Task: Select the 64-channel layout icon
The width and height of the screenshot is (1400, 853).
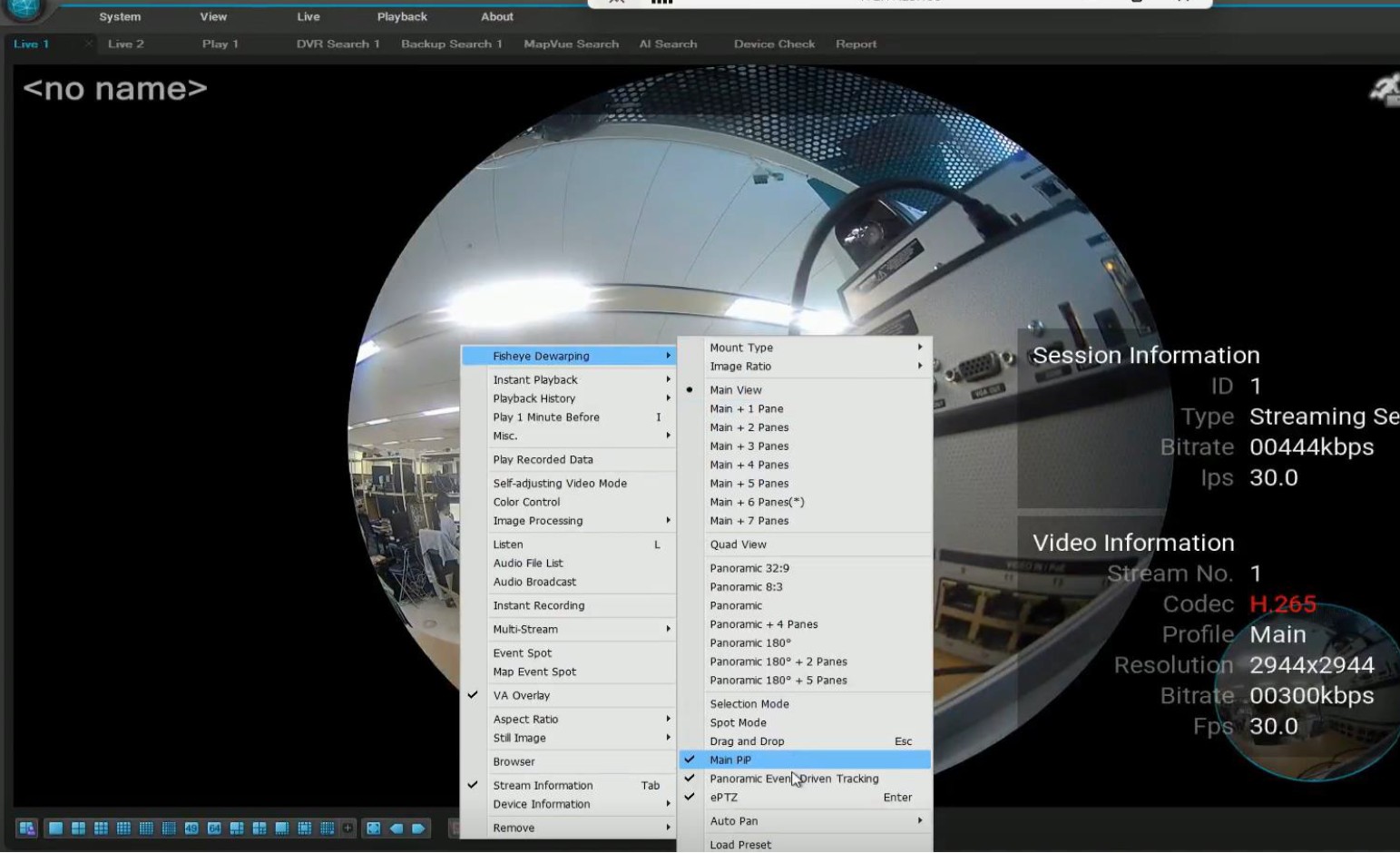Action: [x=214, y=828]
